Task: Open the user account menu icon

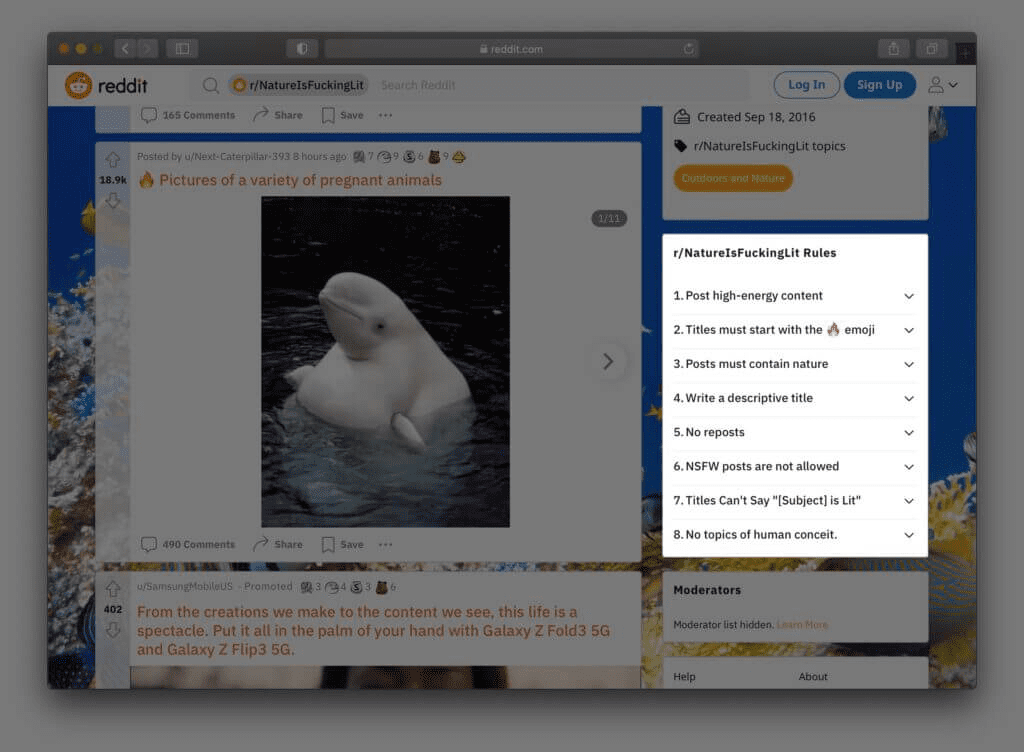Action: click(942, 85)
